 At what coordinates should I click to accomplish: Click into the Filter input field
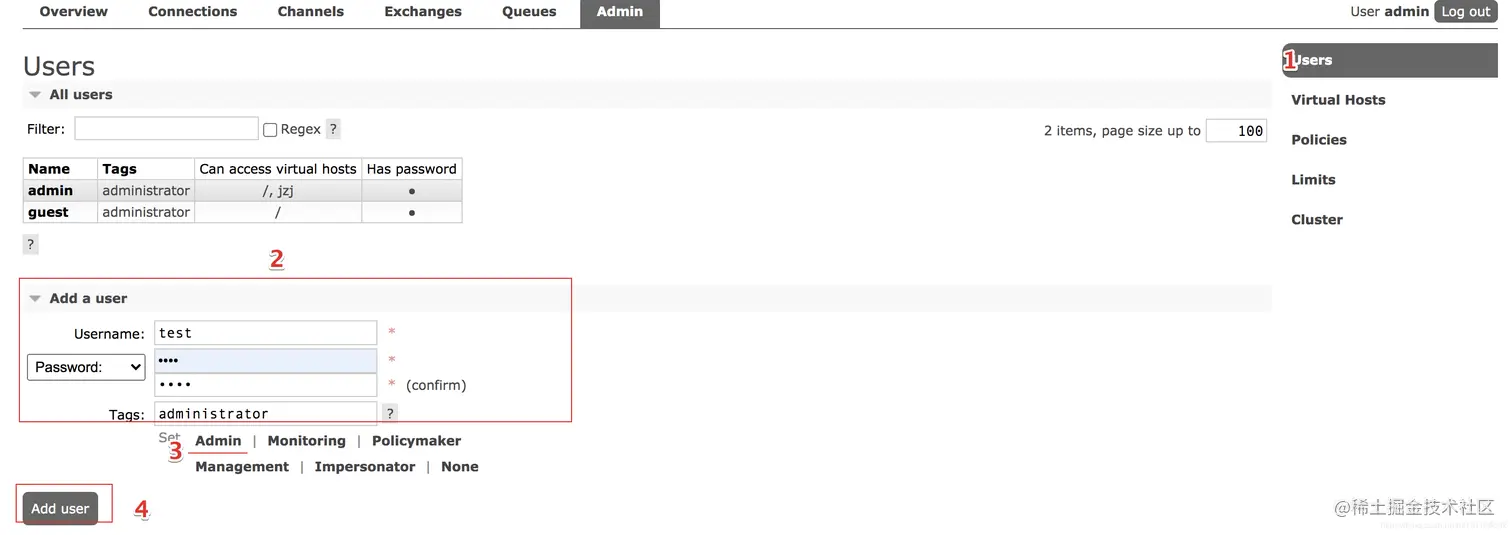point(166,129)
